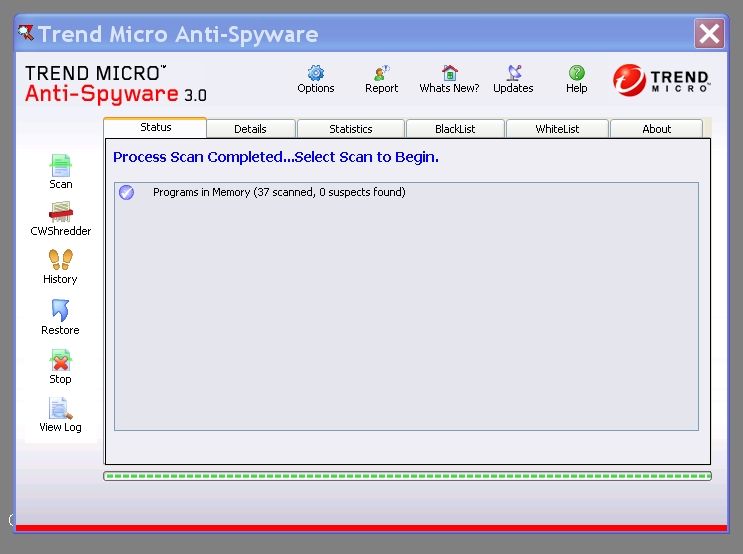The image size is (743, 554).
Task: Click the green scan progress bar
Action: coord(408,476)
